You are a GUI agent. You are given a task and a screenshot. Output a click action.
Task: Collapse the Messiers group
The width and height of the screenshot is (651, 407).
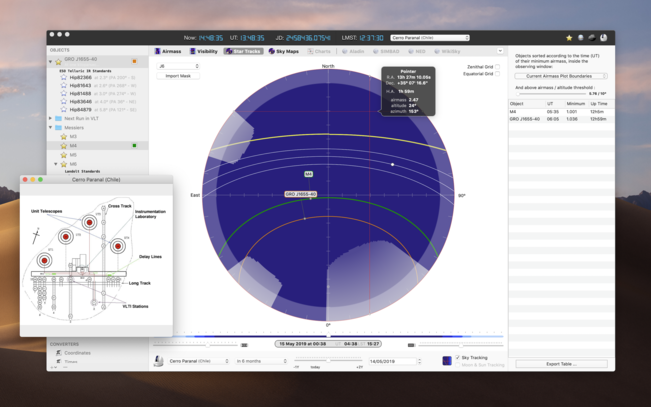coord(51,128)
